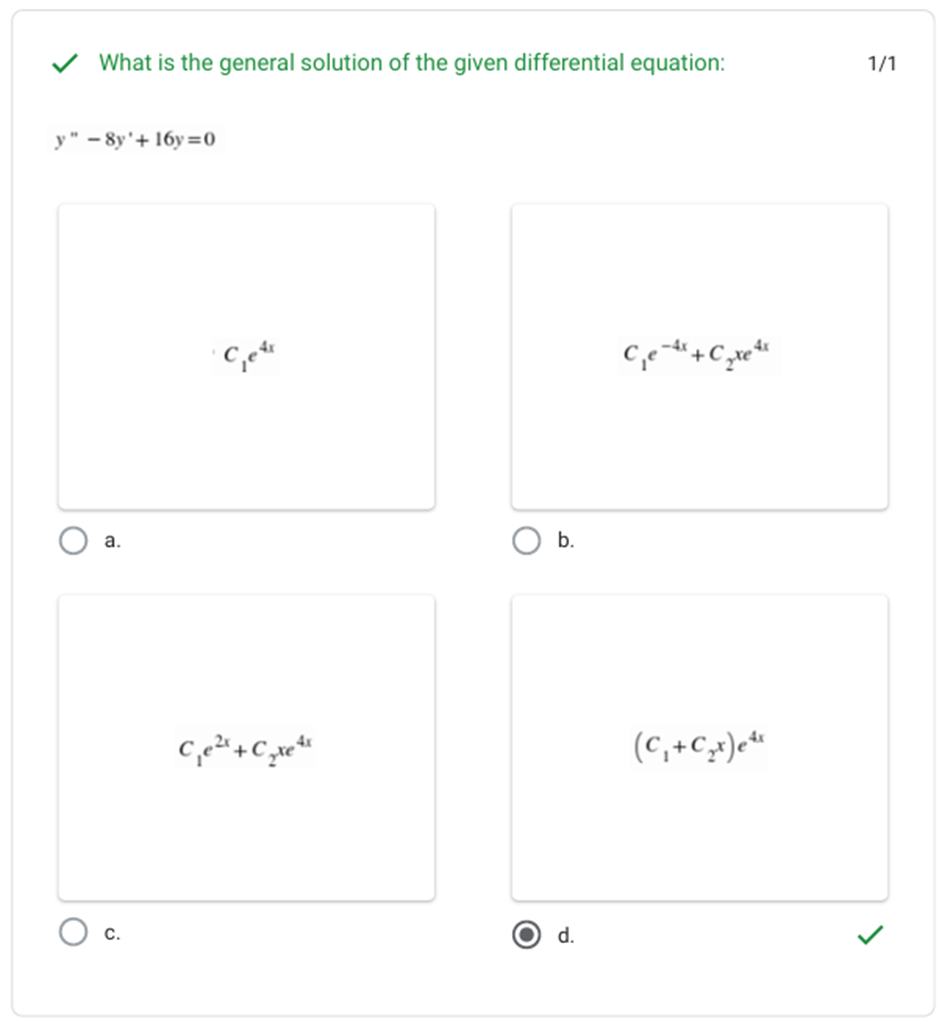
Task: Click the "b." option label
Action: point(566,541)
